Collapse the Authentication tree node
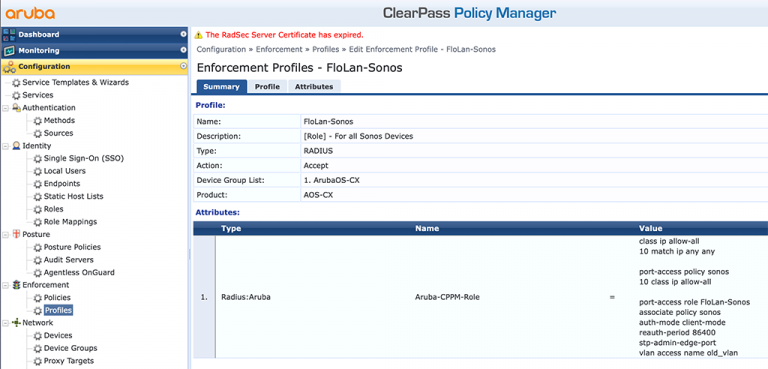Image resolution: width=768 pixels, height=369 pixels. pos(5,108)
